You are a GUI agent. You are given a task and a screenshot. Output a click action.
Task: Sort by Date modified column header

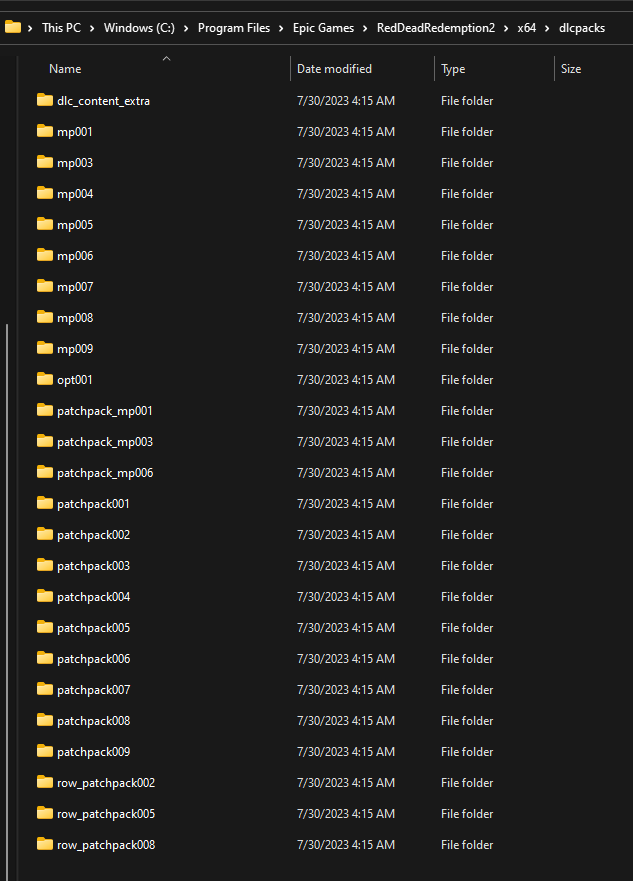(x=334, y=69)
